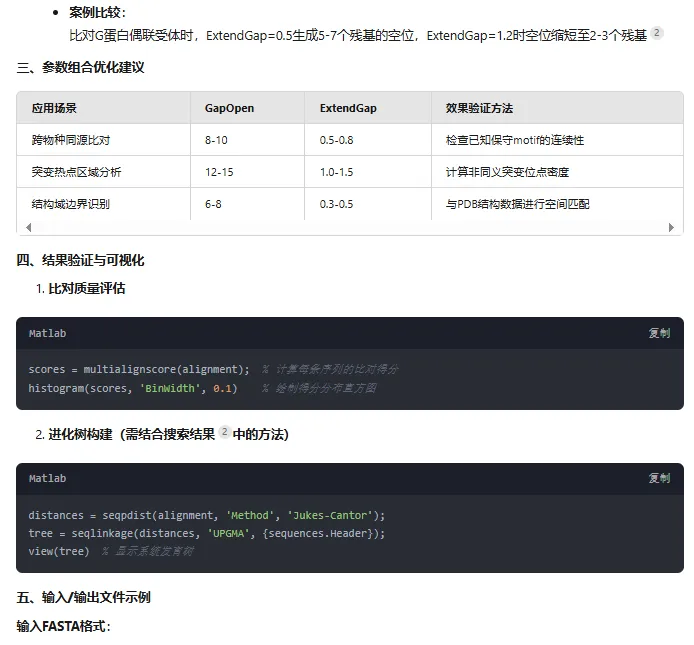
Task: Open citation badge in 进化树构建 heading
Action: (x=224, y=432)
